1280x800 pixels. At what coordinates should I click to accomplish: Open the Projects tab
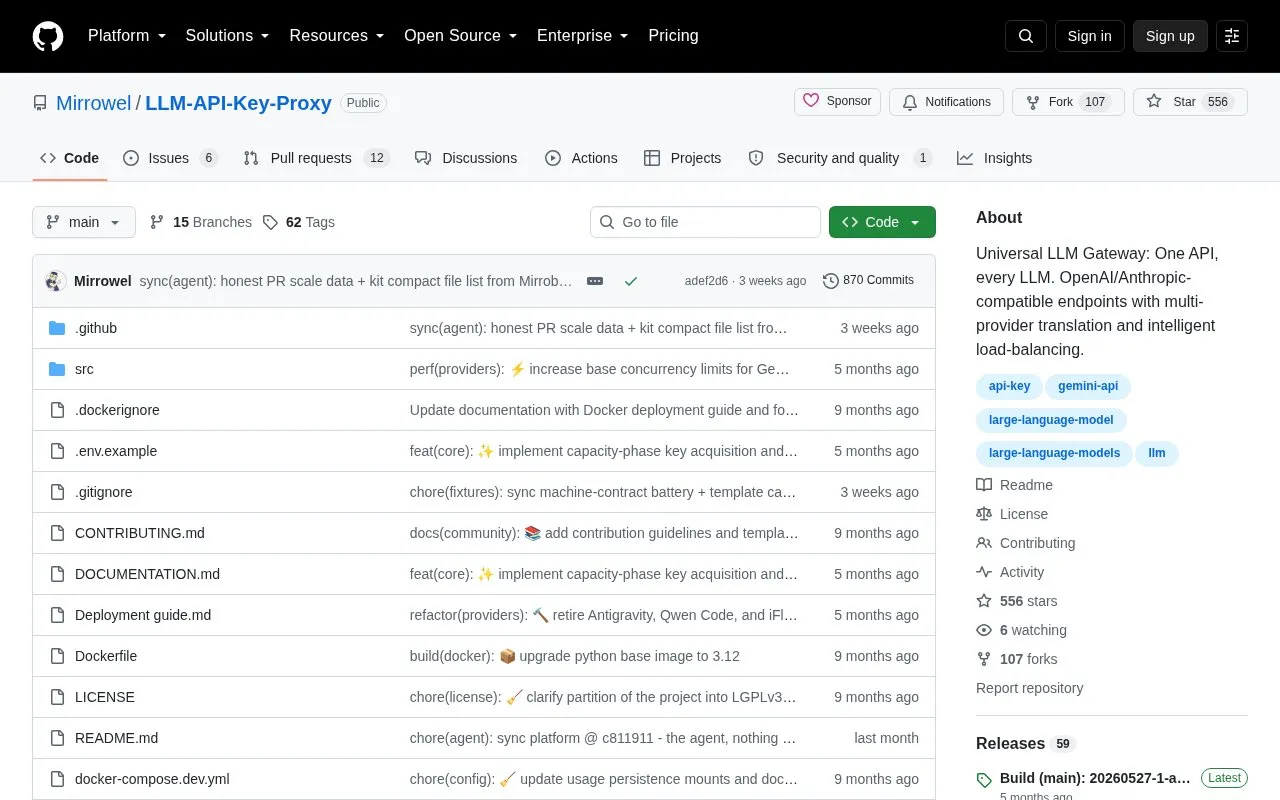tap(682, 158)
